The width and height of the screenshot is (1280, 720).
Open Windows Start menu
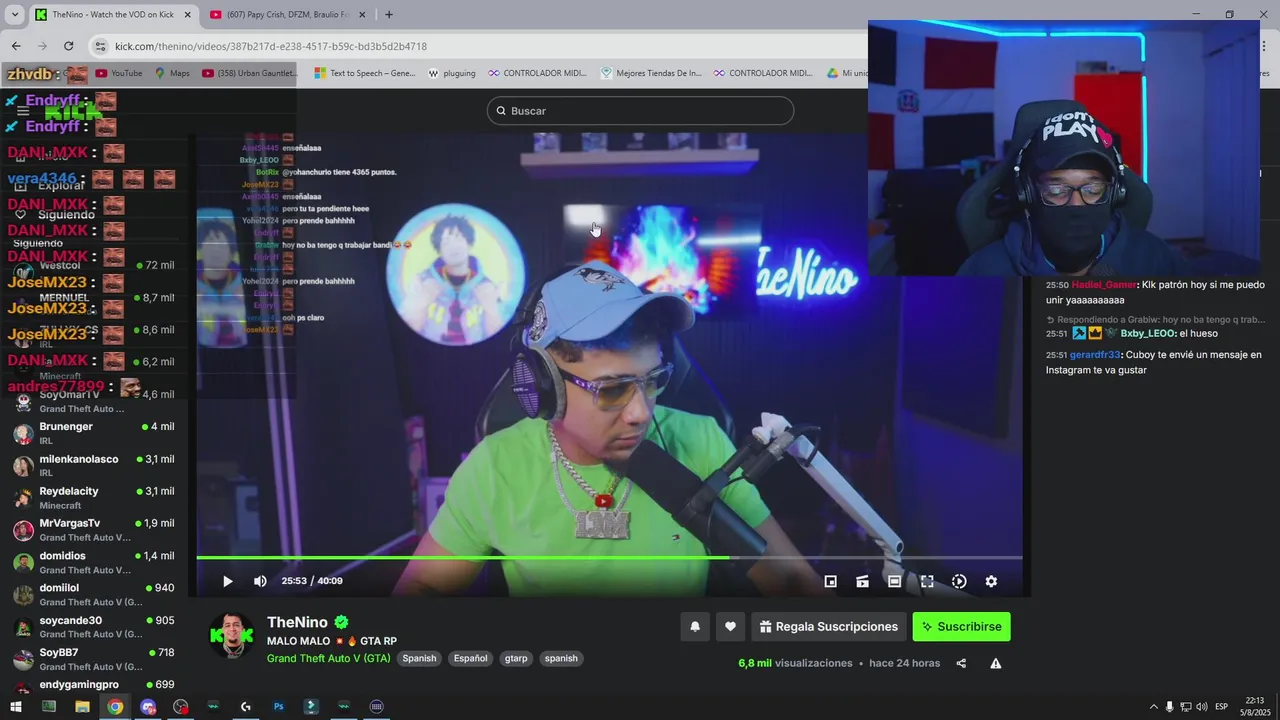(15, 707)
